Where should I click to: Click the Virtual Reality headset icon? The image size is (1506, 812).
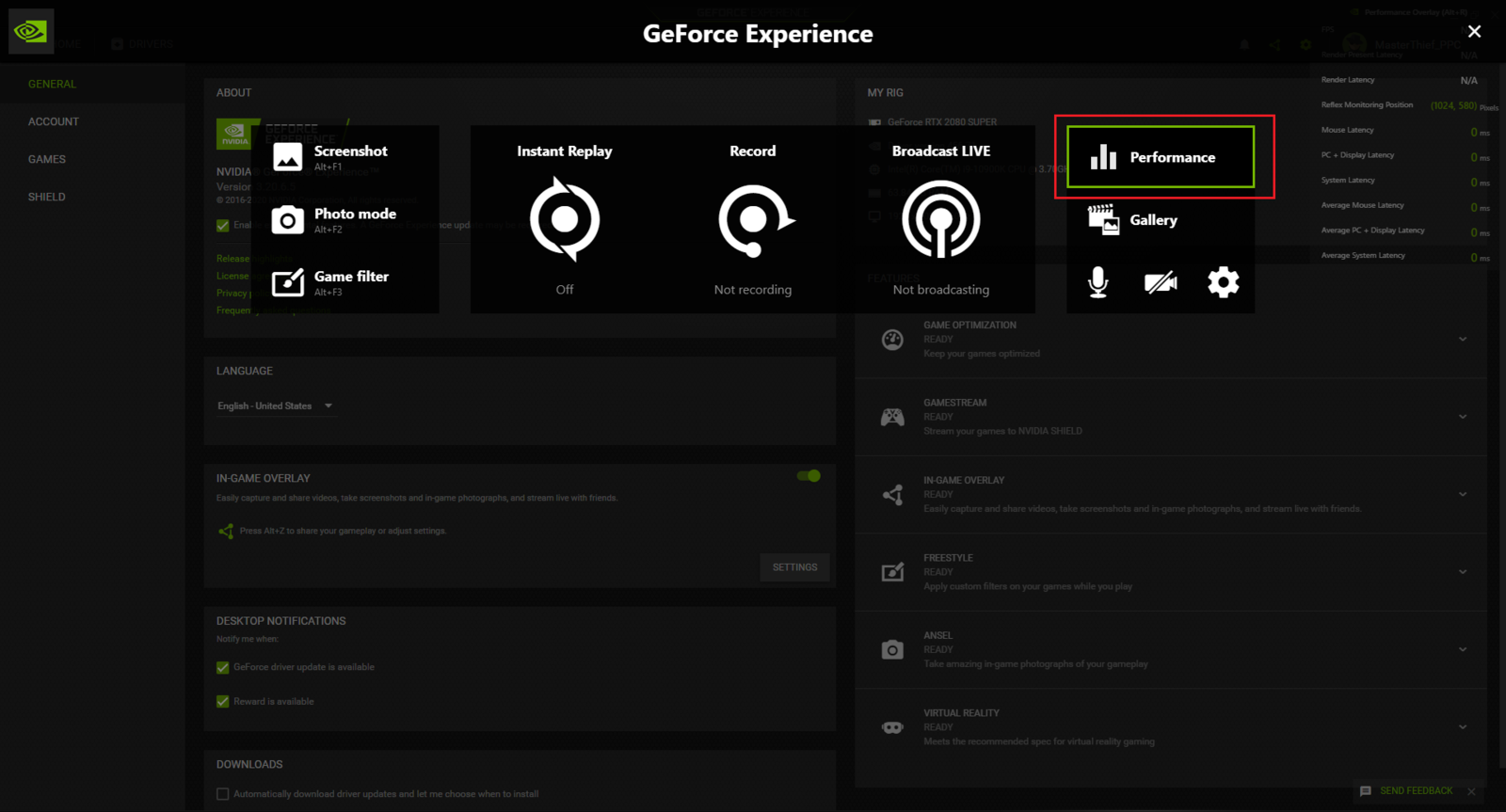point(892,727)
